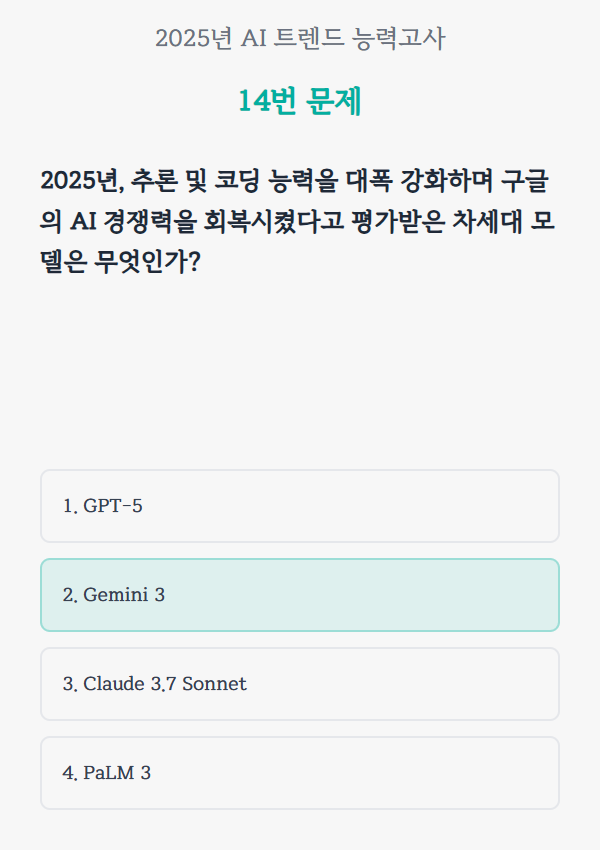Pick the OpenAI model answer

(300, 506)
